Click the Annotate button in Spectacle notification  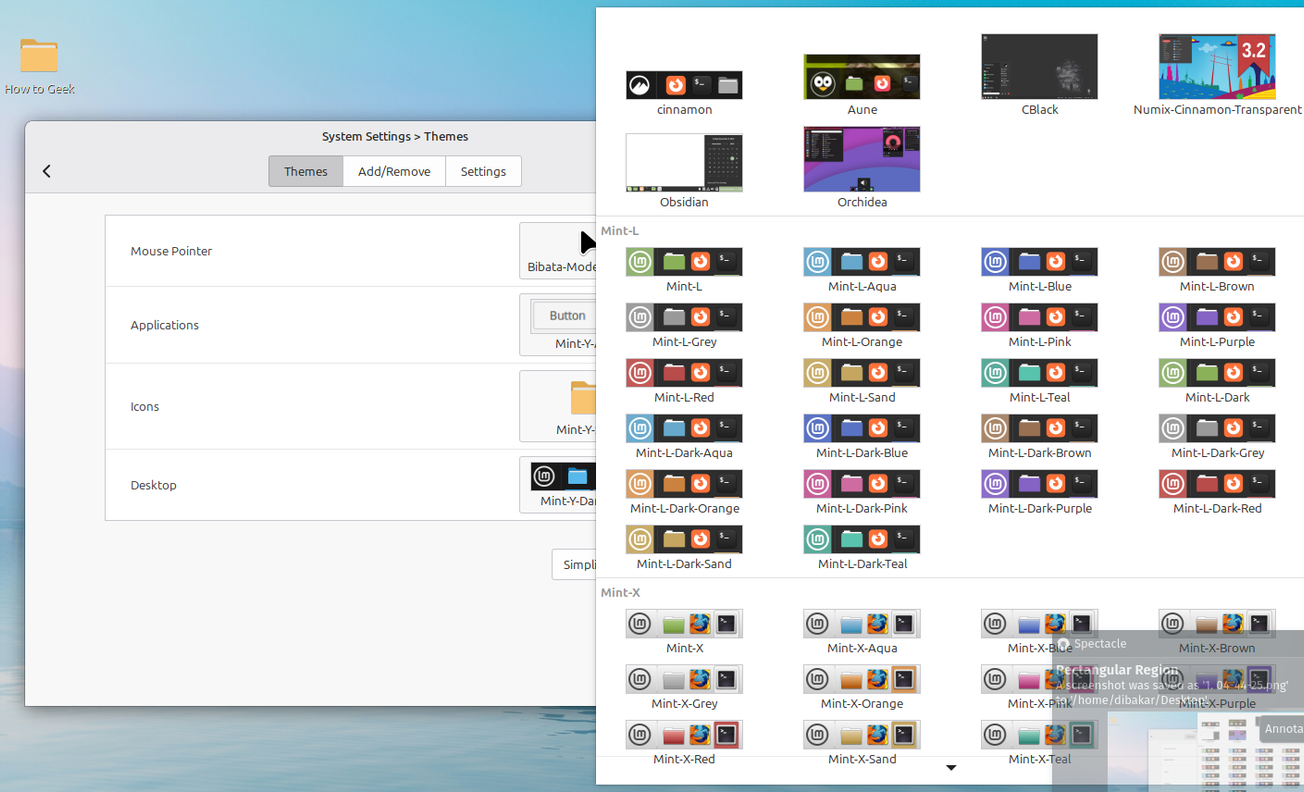point(1281,729)
